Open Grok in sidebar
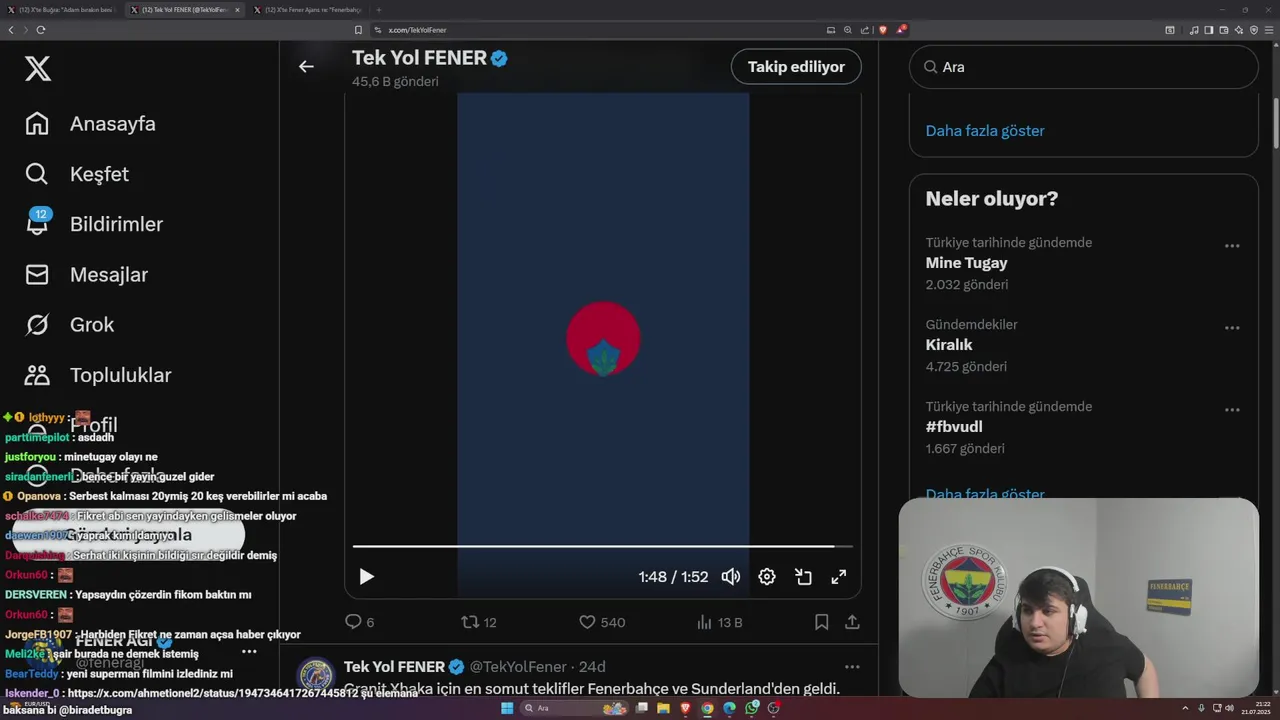The width and height of the screenshot is (1280, 720). point(70,324)
